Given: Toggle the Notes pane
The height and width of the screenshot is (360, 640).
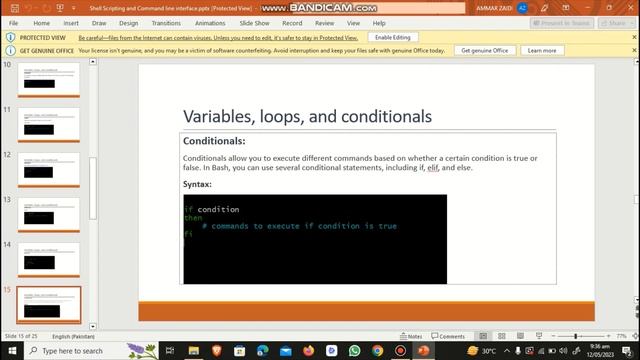Looking at the screenshot, I should 411,336.
